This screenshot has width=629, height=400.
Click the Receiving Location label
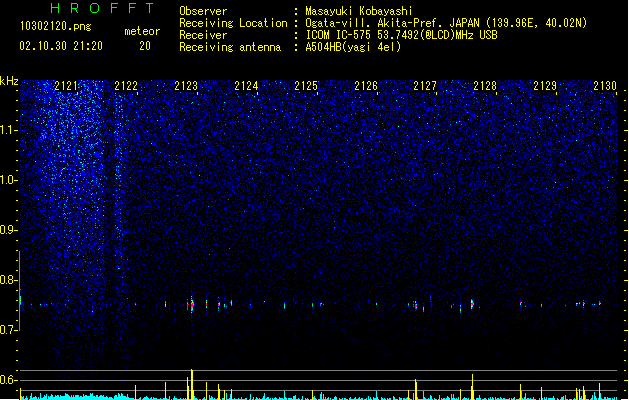[233, 23]
